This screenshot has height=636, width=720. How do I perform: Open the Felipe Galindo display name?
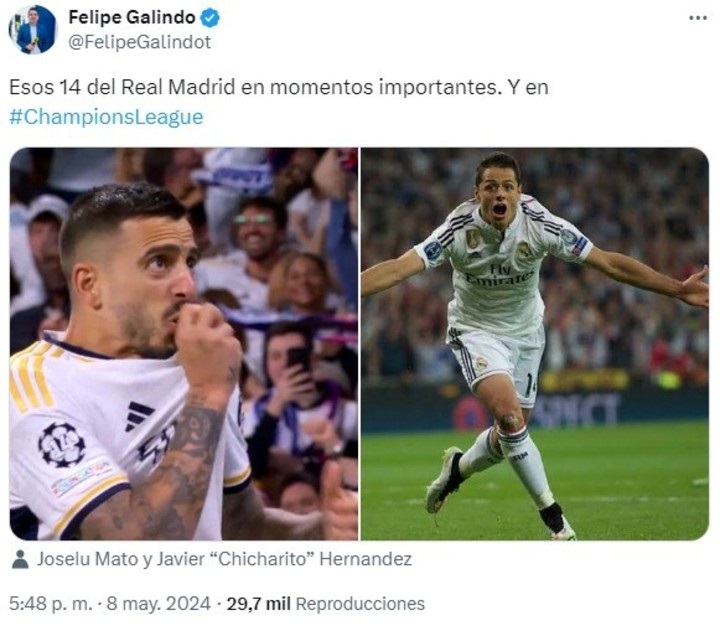tap(132, 18)
